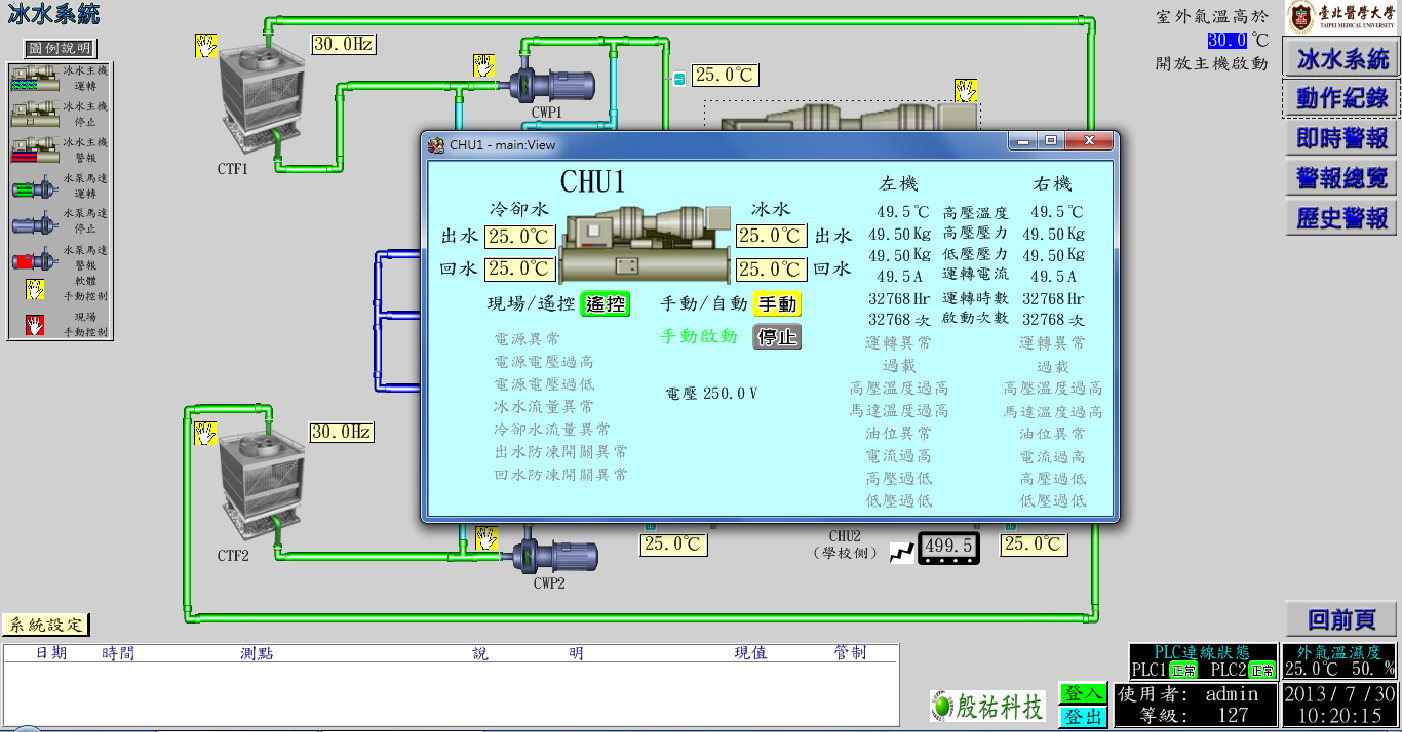Click the hand icon above CTF1 tower
Screen dimensions: 1402x732
click(x=206, y=46)
